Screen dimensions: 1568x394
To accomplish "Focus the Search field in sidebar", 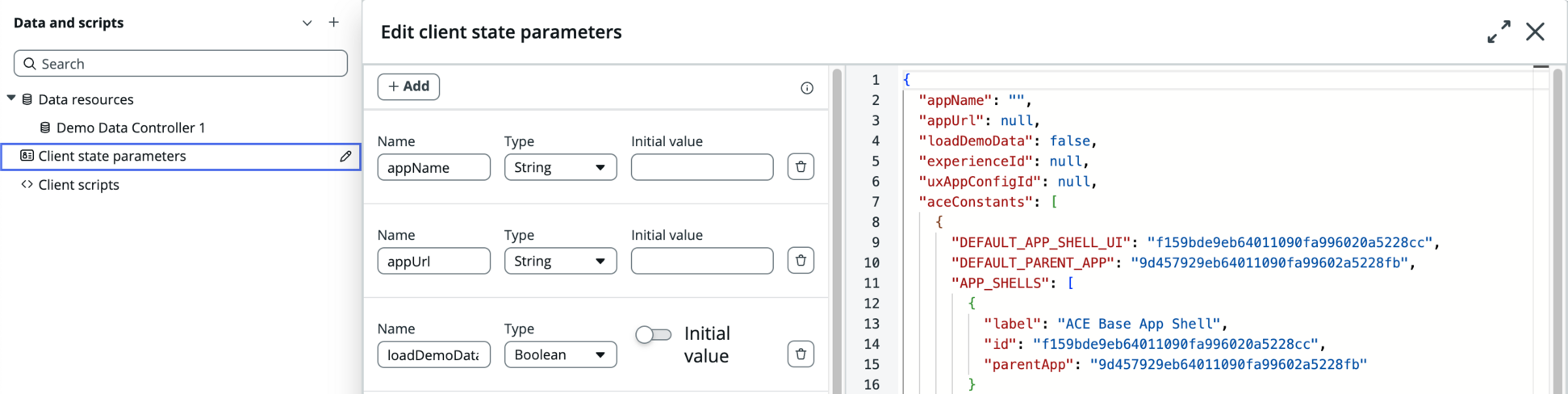I will [181, 64].
